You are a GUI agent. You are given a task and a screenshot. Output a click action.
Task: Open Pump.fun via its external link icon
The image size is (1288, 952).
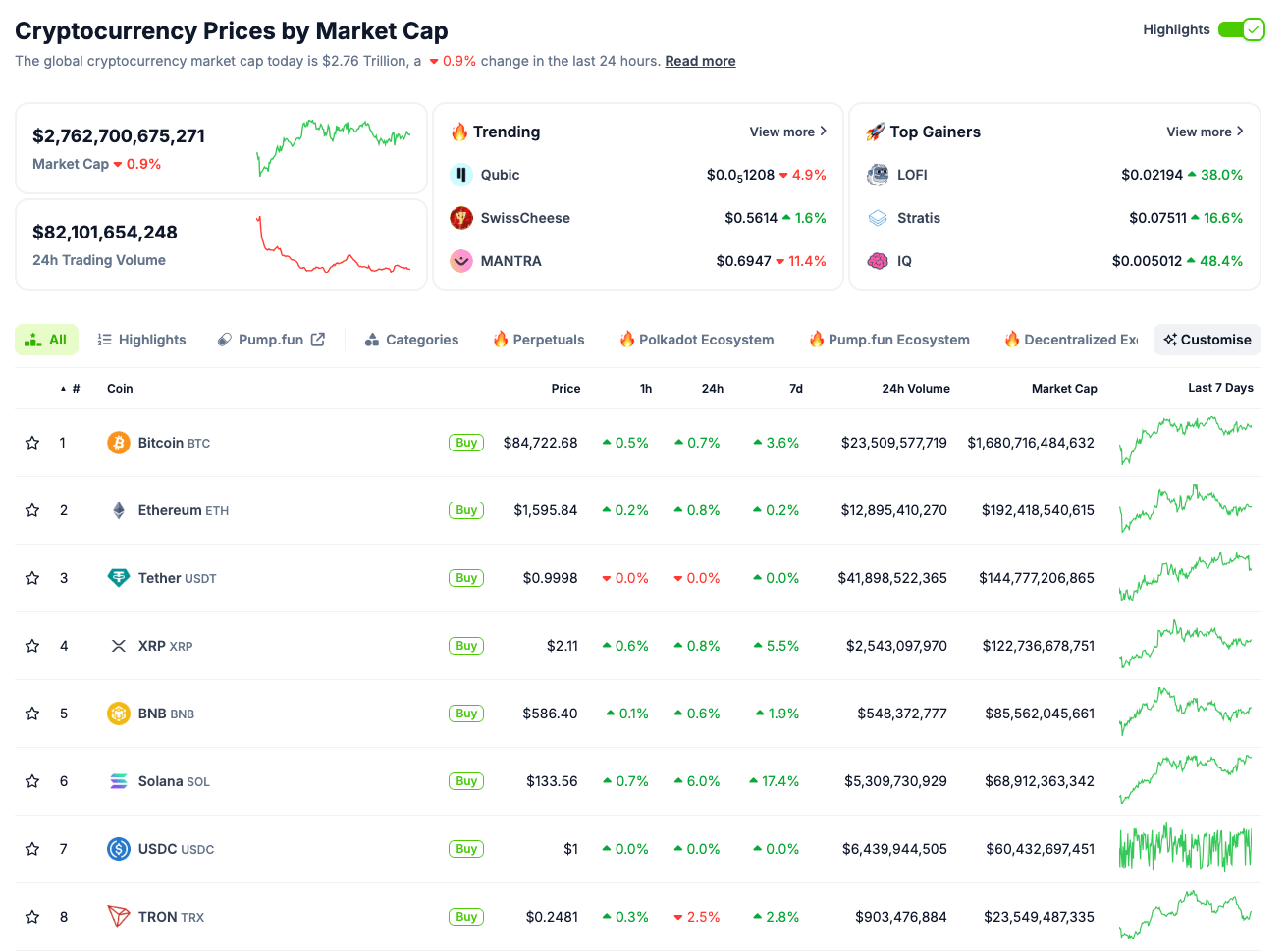pos(318,339)
